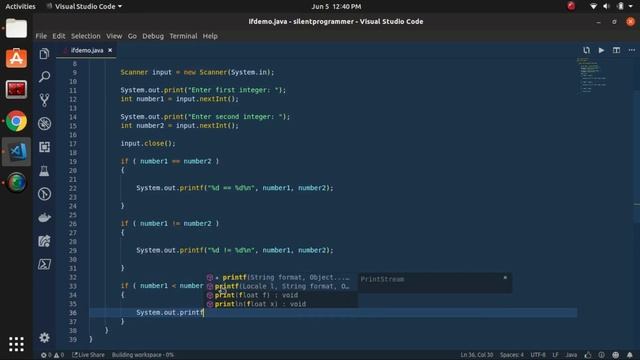Click the Open Changes compare icon

[587, 50]
